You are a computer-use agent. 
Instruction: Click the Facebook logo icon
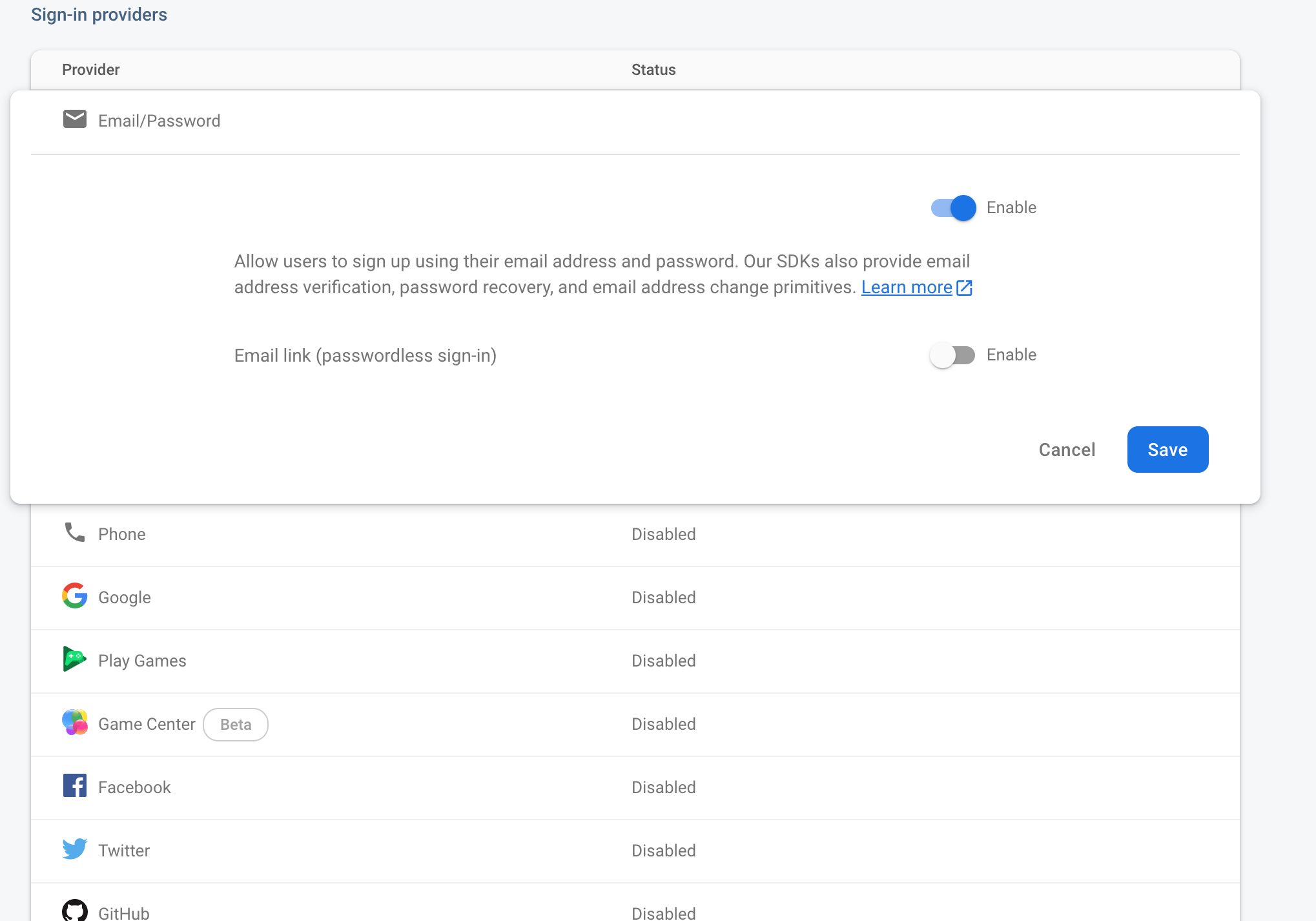click(x=75, y=785)
